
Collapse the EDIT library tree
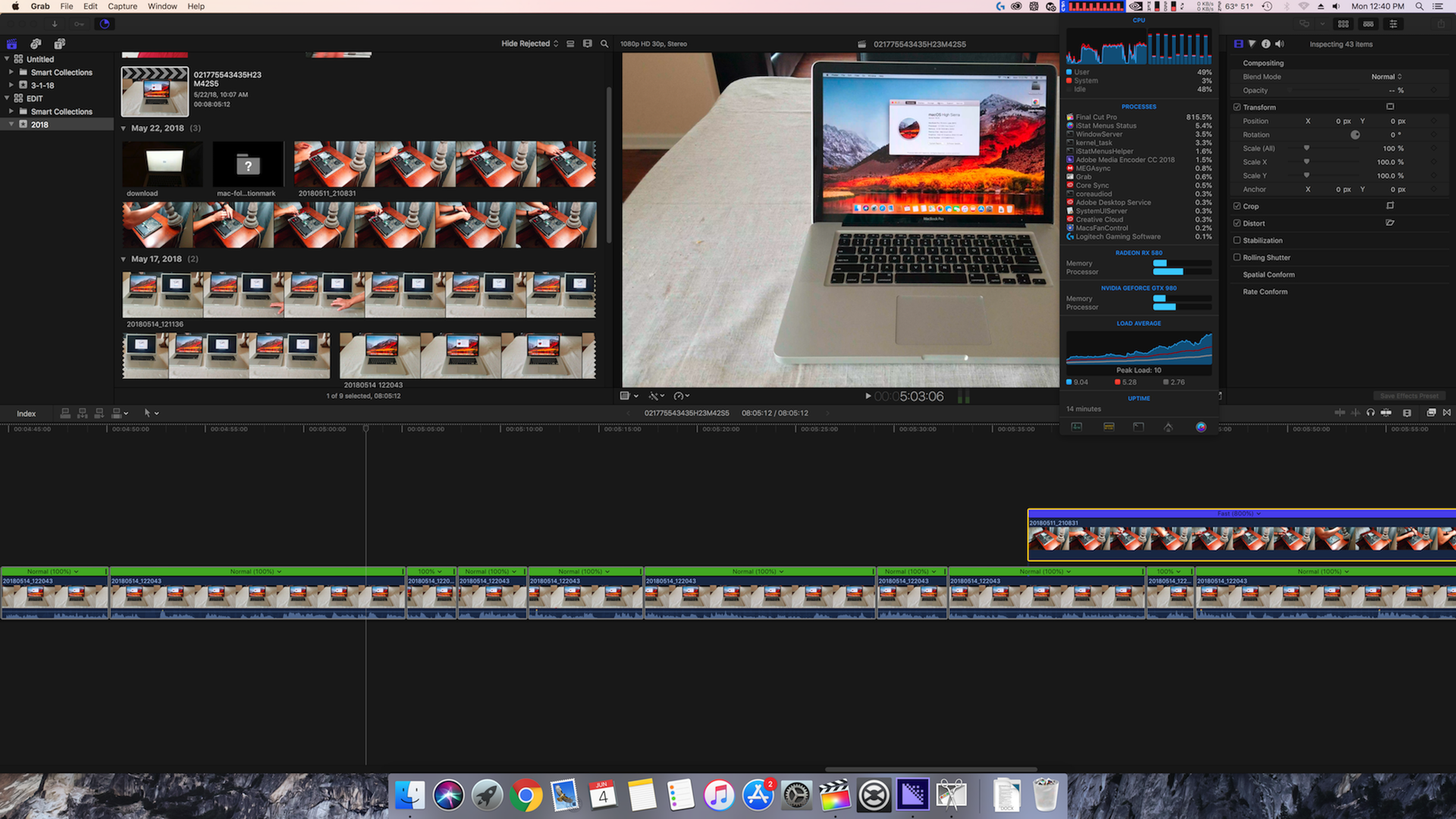point(8,99)
